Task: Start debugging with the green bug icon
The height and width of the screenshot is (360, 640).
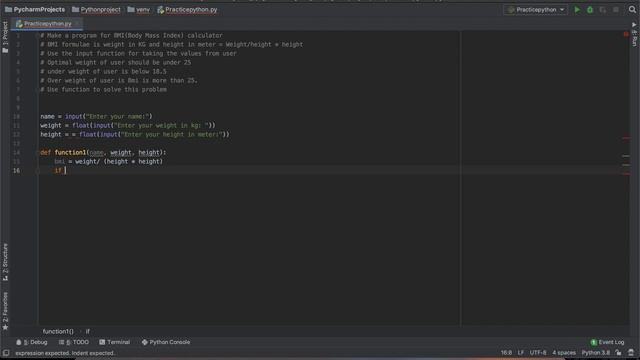Action: 590,9
